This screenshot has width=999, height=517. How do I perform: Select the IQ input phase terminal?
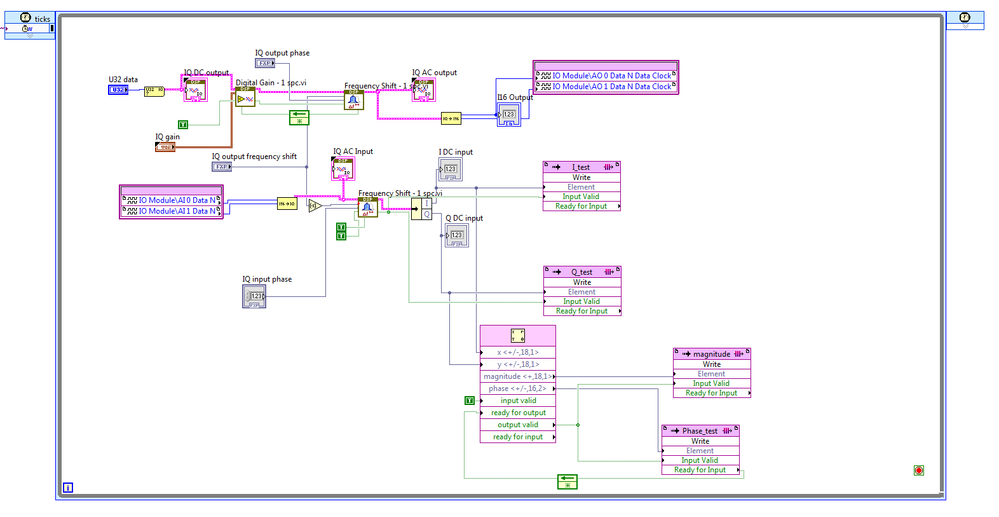pyautogui.click(x=254, y=296)
